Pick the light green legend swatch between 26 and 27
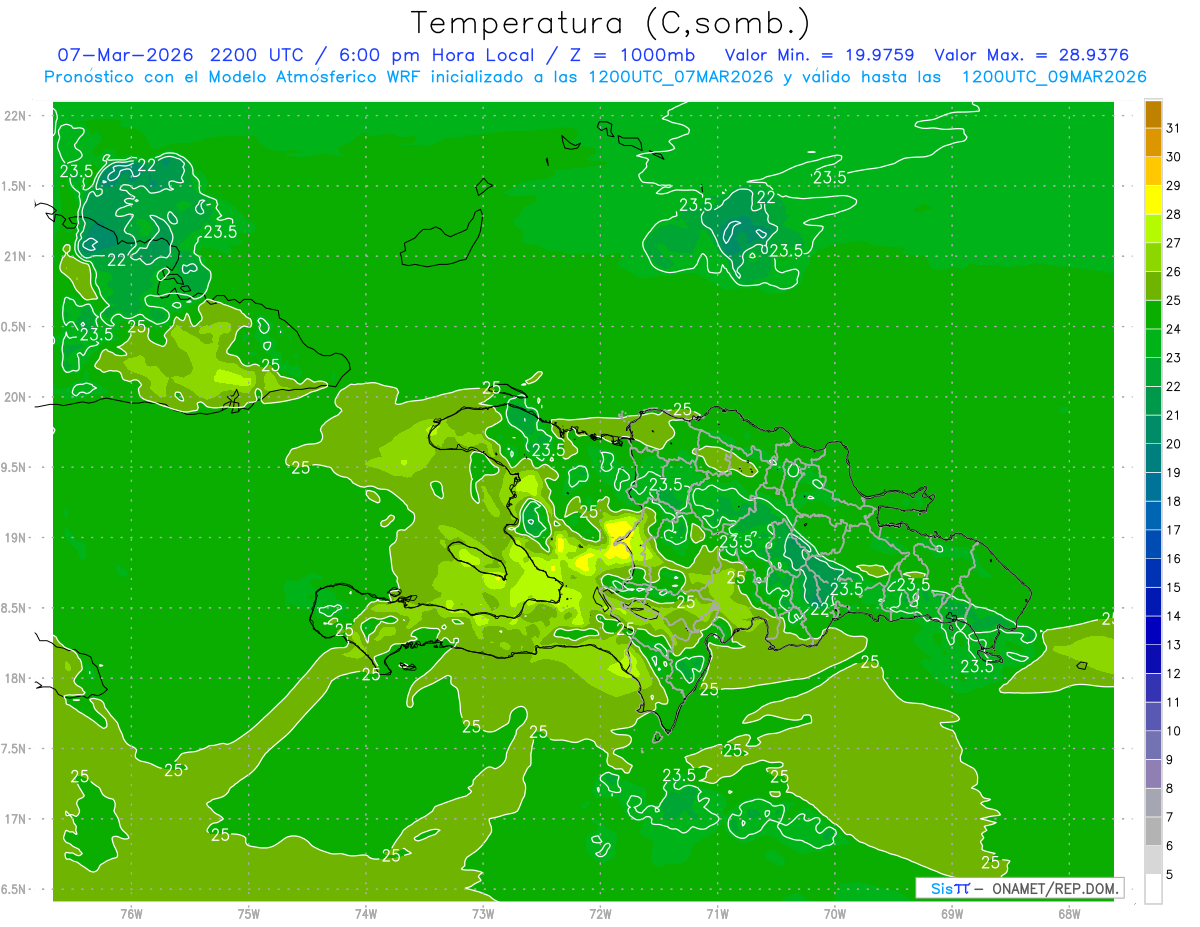The image size is (1200, 927). (1153, 256)
